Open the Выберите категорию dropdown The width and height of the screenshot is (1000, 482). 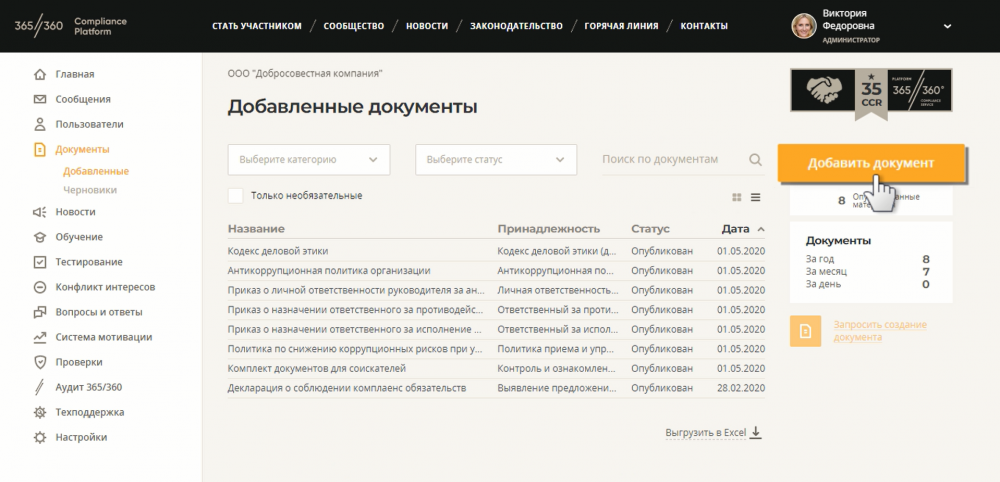click(309, 159)
